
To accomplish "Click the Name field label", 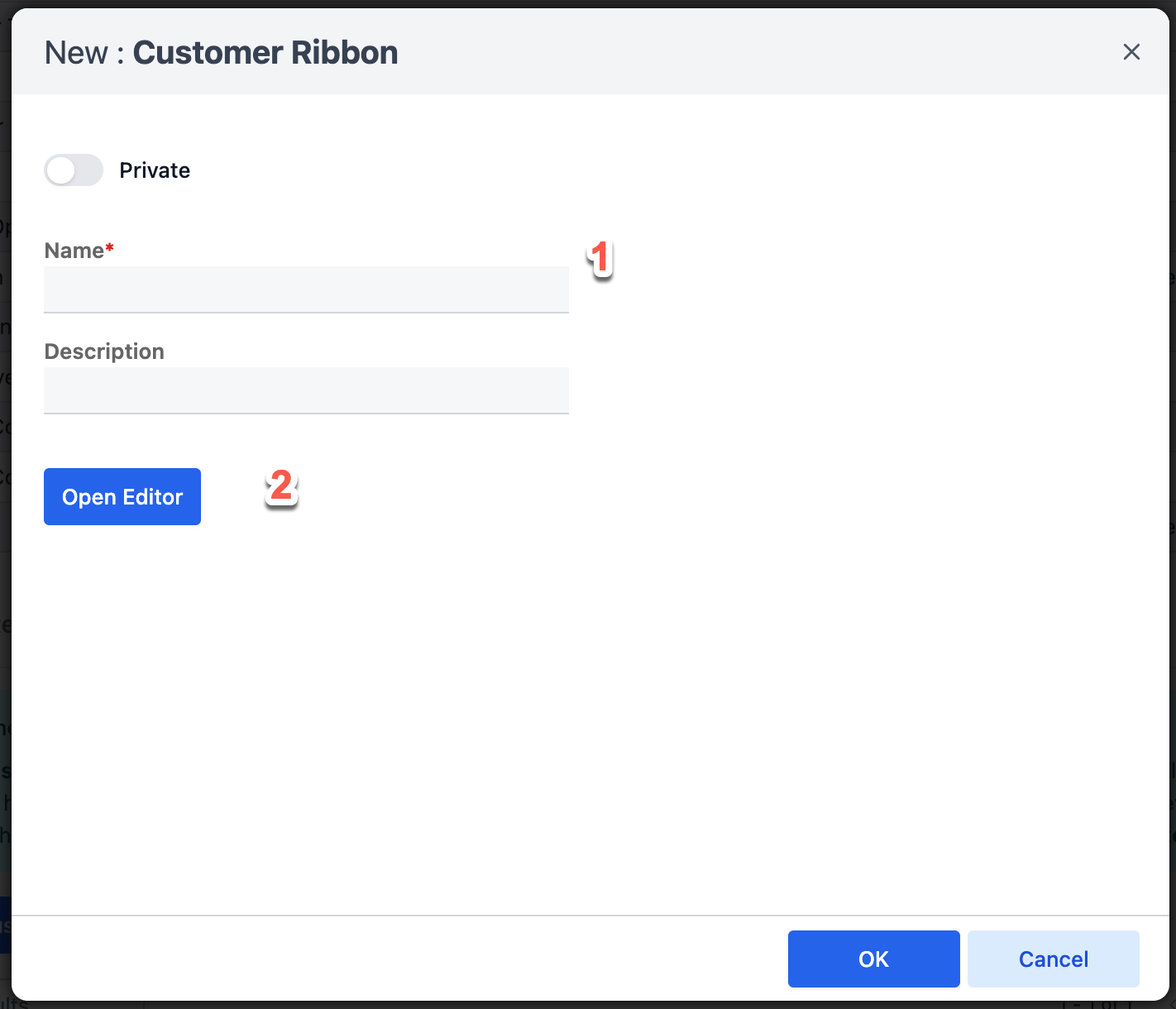I will point(74,251).
